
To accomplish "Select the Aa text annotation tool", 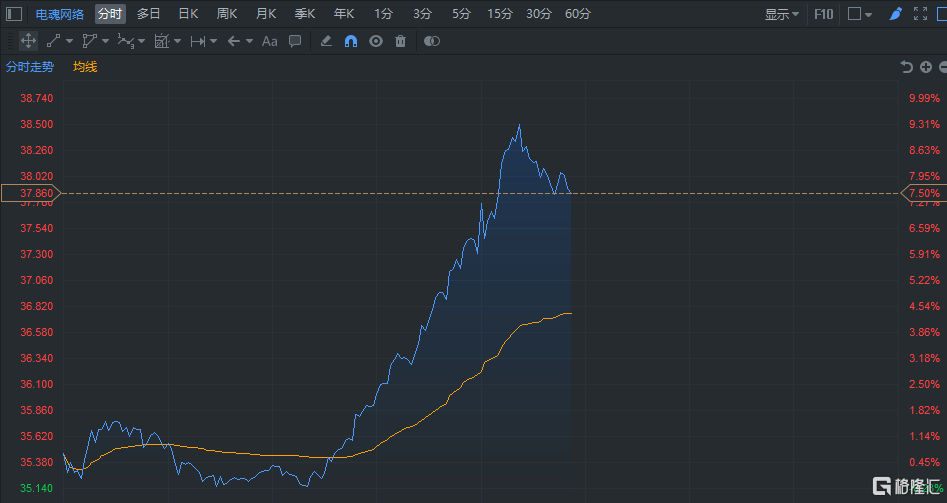I will tap(269, 41).
